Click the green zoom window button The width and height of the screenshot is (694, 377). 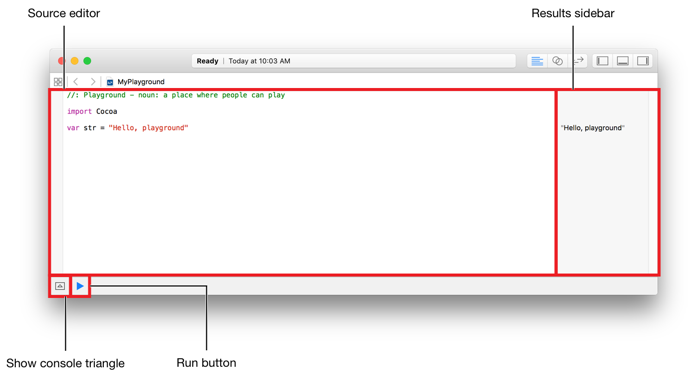pos(88,61)
